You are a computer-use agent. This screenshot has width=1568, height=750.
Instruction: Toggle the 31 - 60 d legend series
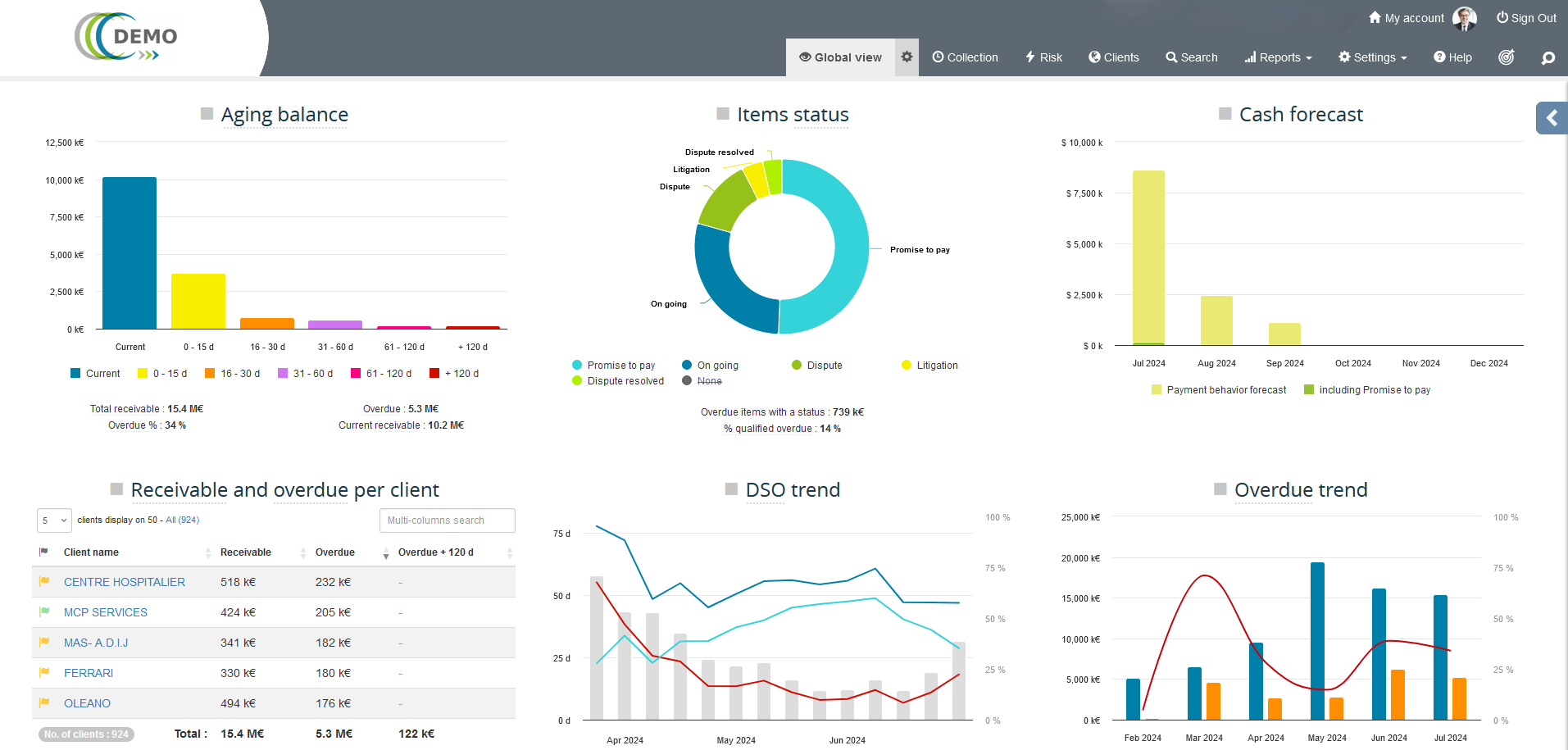[x=306, y=374]
